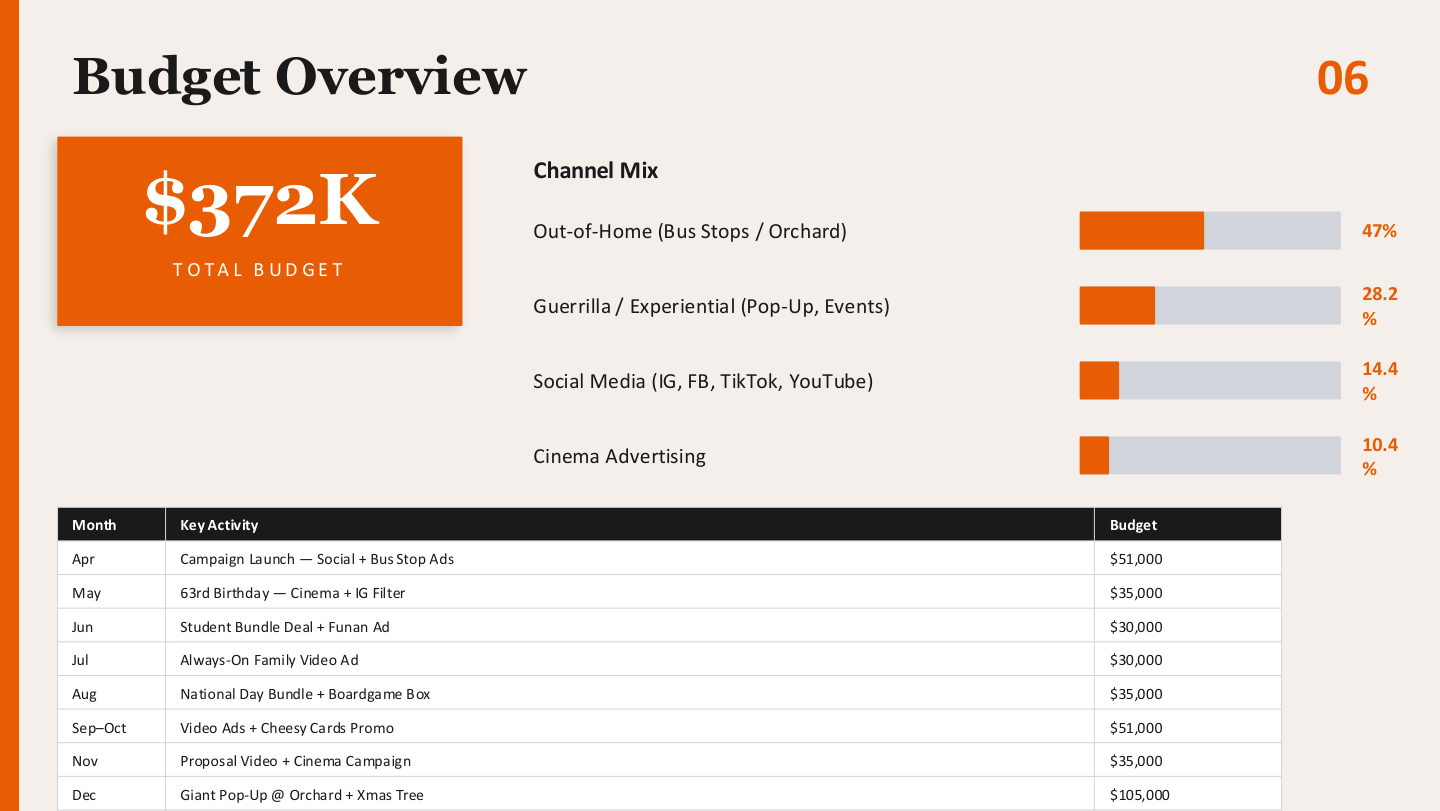Select the Sep–Oct month cell
The image size is (1440, 811).
pyautogui.click(x=99, y=728)
